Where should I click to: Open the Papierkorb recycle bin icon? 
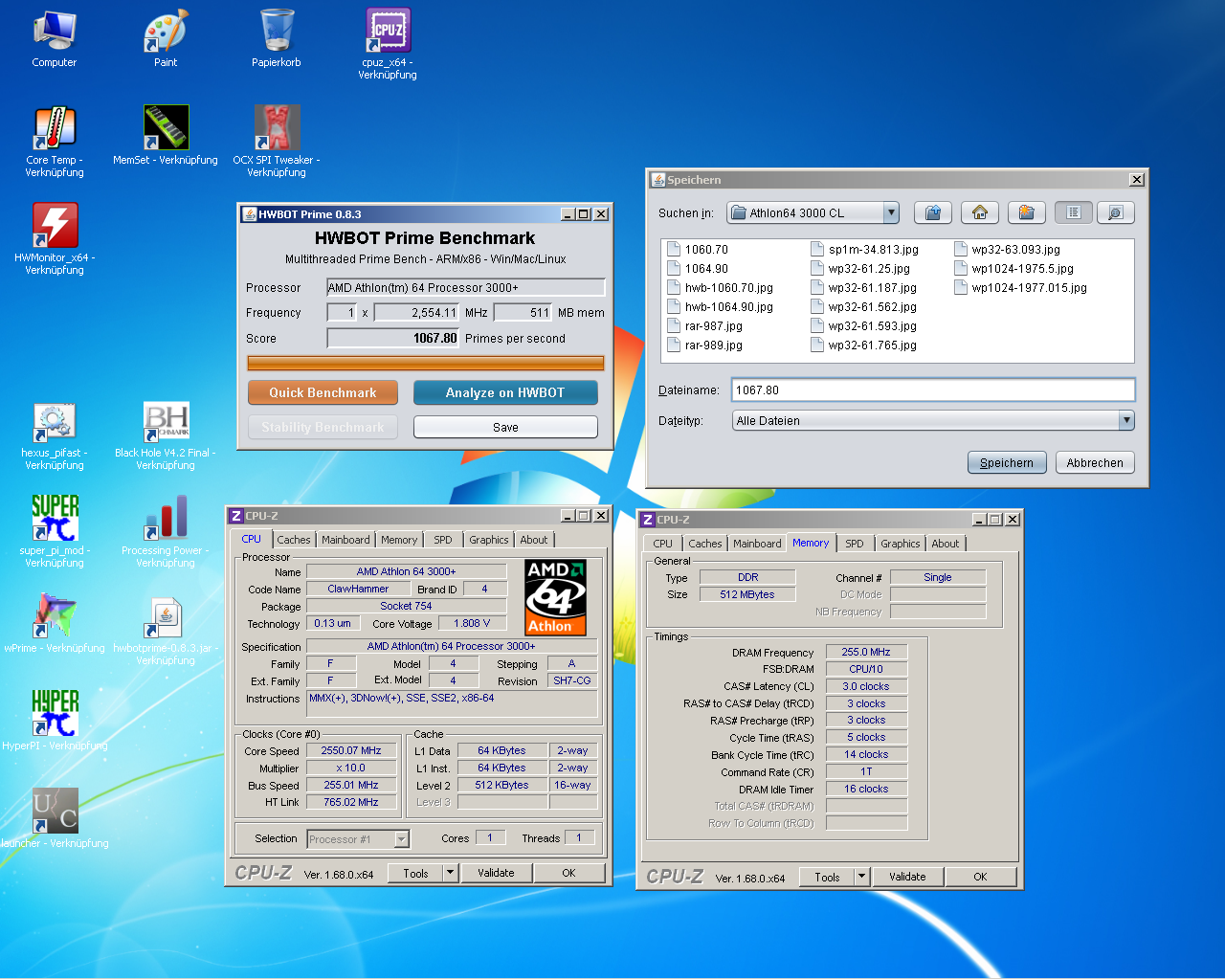[x=277, y=38]
